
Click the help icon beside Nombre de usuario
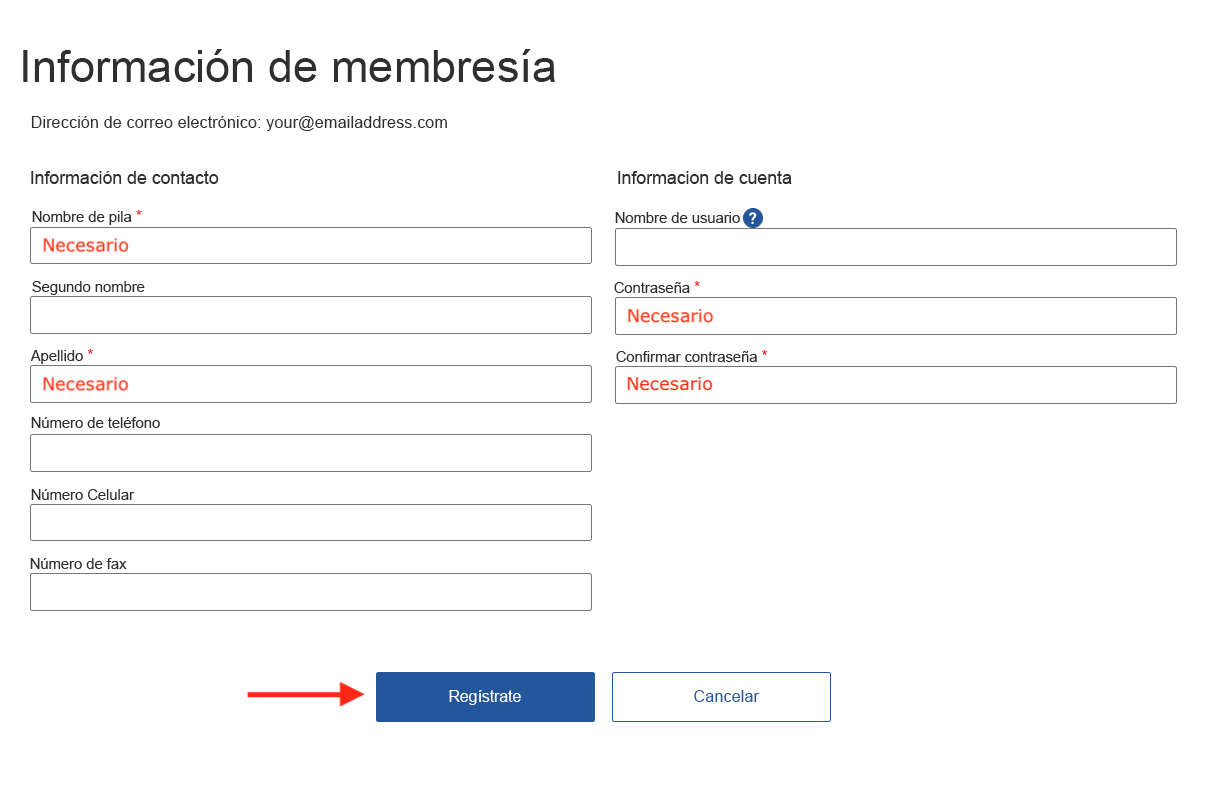point(753,218)
